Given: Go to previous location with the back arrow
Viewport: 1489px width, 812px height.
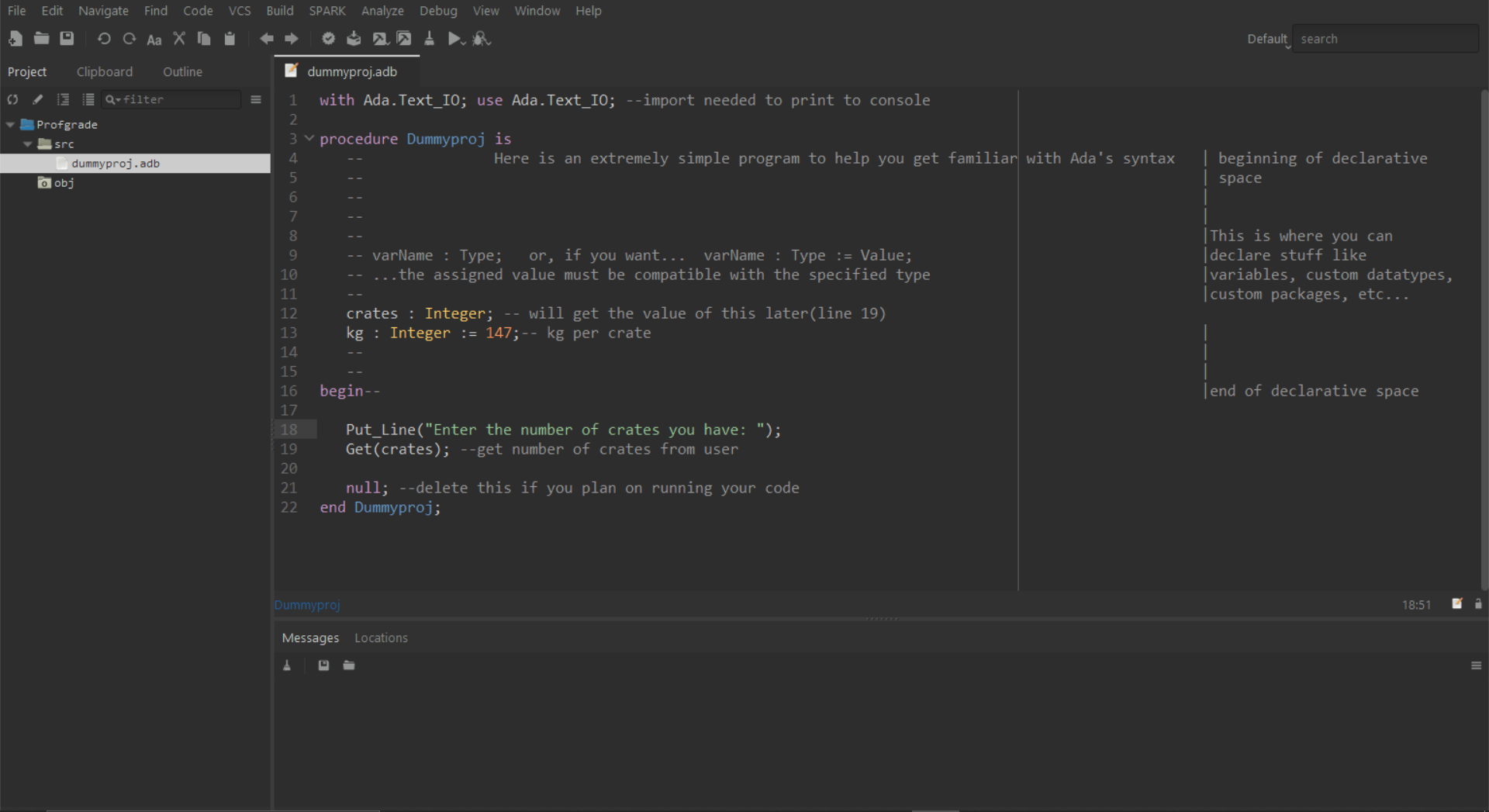Looking at the screenshot, I should tap(267, 39).
